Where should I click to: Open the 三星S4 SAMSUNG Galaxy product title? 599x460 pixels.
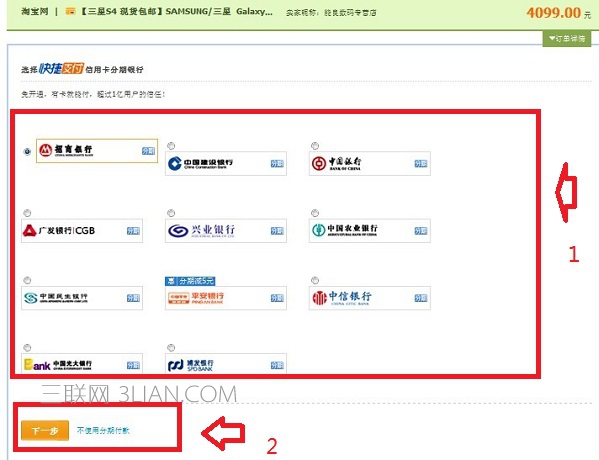[x=176, y=11]
